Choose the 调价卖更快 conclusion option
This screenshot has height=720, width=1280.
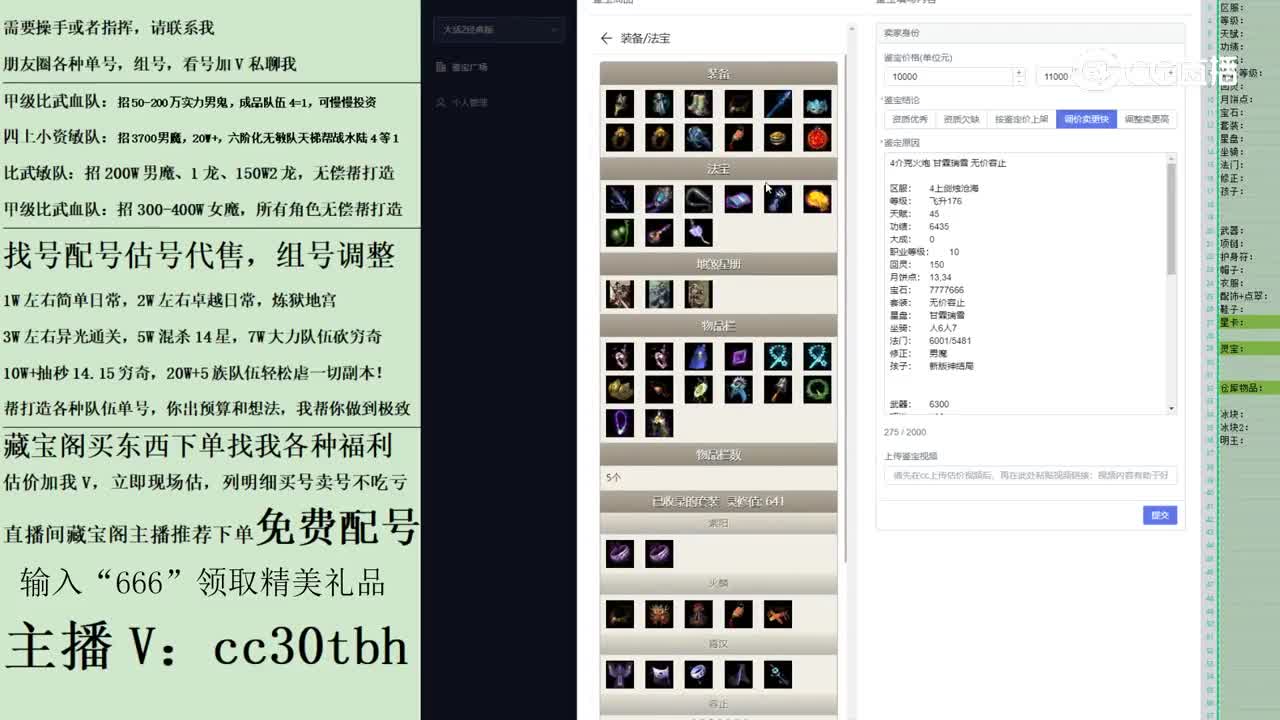(x=1087, y=119)
